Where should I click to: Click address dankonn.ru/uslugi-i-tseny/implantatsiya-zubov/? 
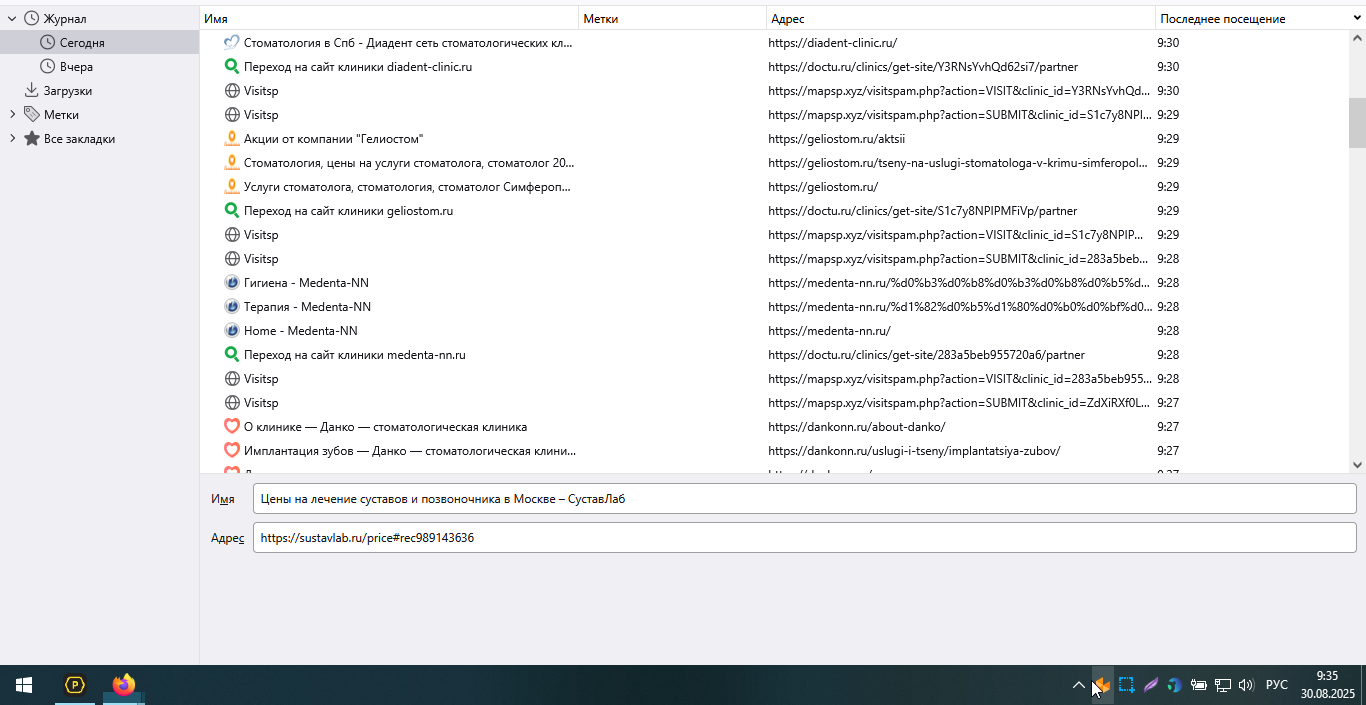[x=914, y=450]
